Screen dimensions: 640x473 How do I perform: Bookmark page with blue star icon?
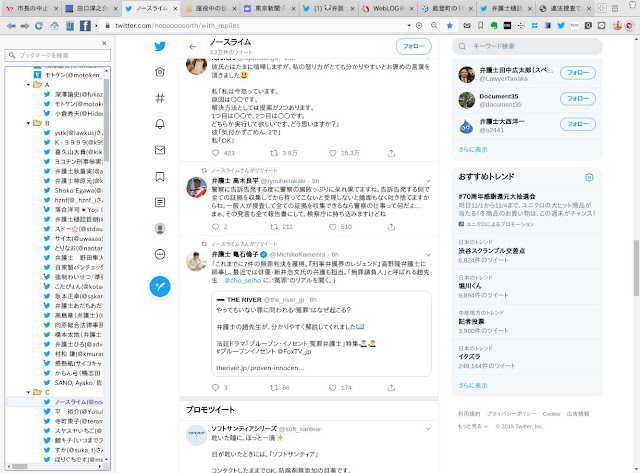point(449,25)
